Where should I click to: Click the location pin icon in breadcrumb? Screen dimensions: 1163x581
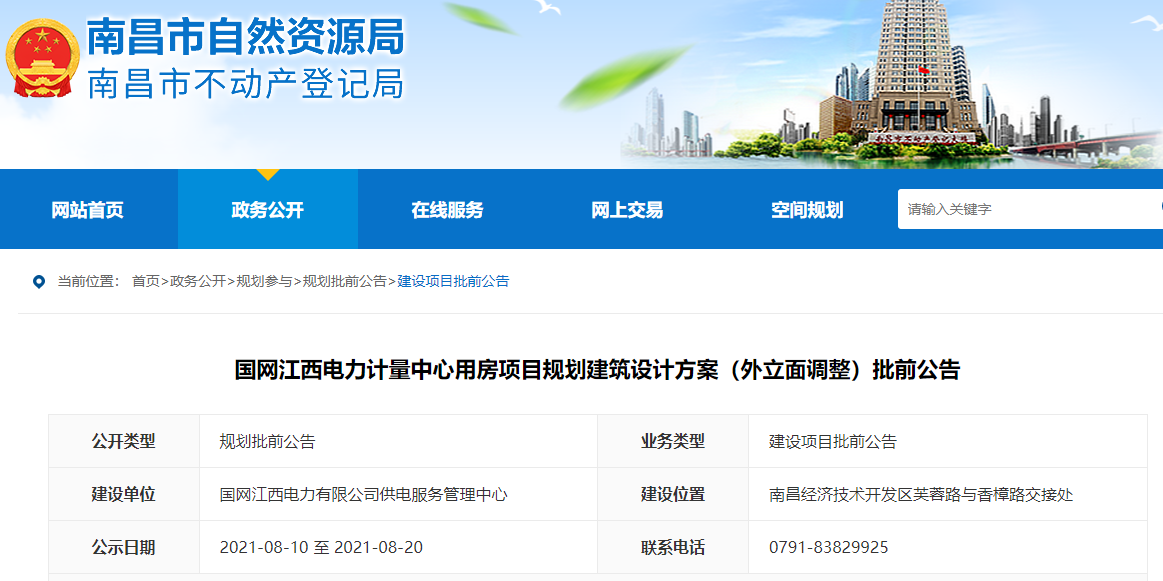coord(39,282)
